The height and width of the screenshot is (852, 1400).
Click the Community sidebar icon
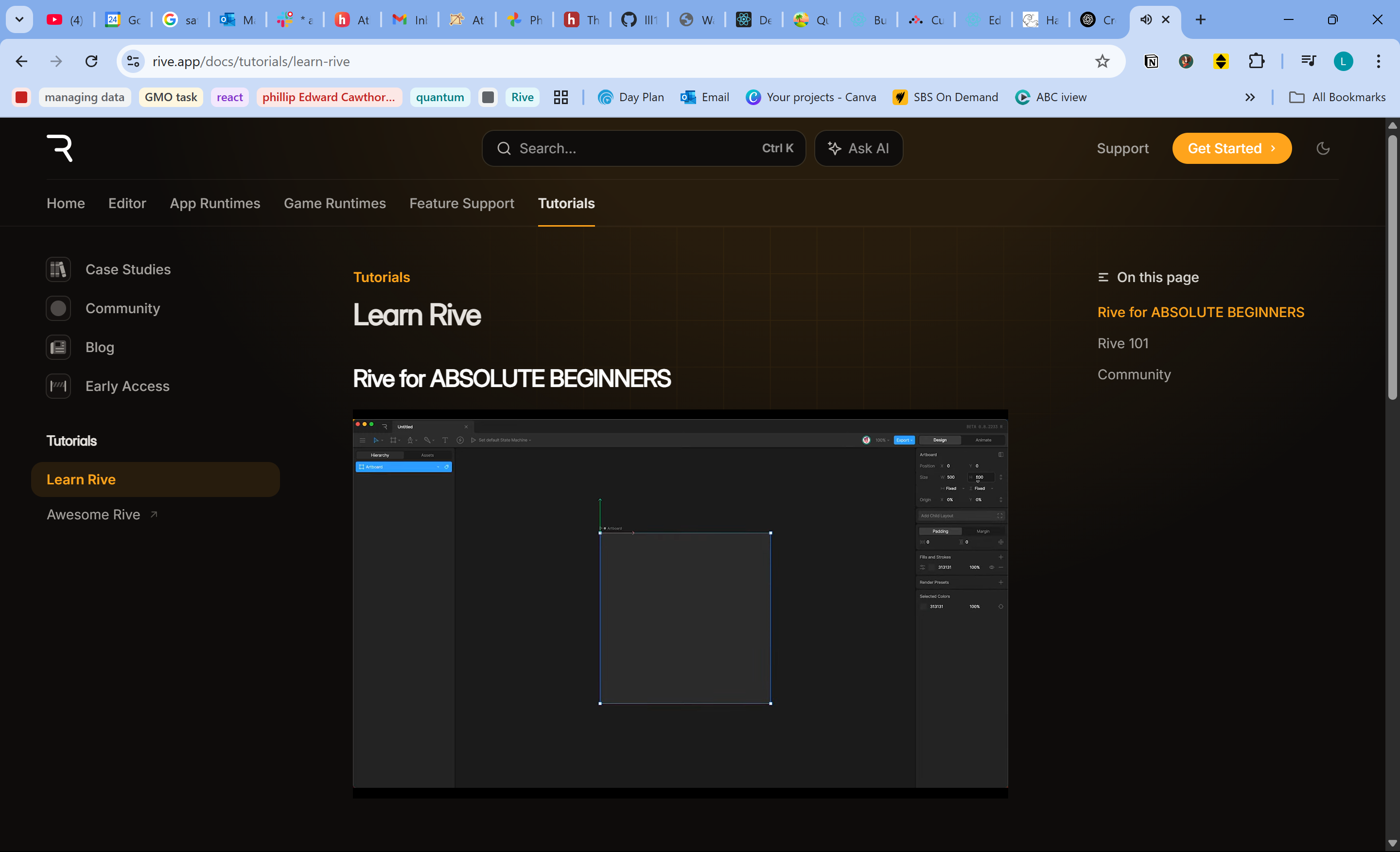point(58,308)
